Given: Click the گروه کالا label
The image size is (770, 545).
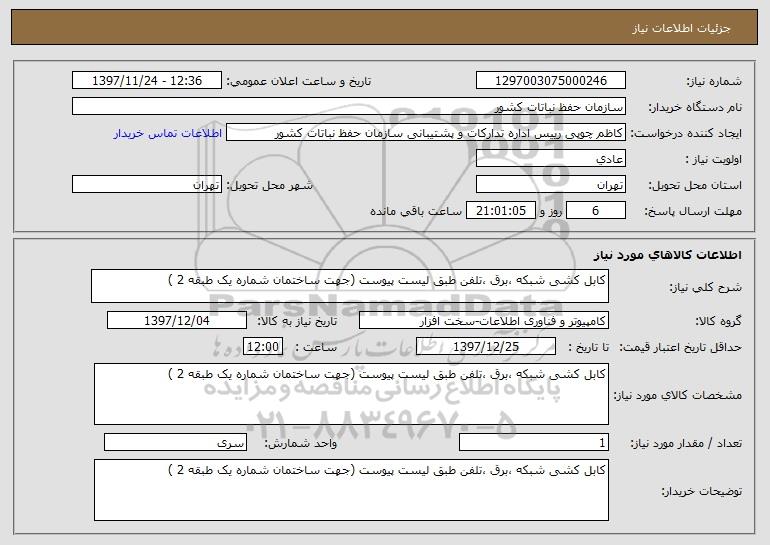Looking at the screenshot, I should (x=718, y=321).
